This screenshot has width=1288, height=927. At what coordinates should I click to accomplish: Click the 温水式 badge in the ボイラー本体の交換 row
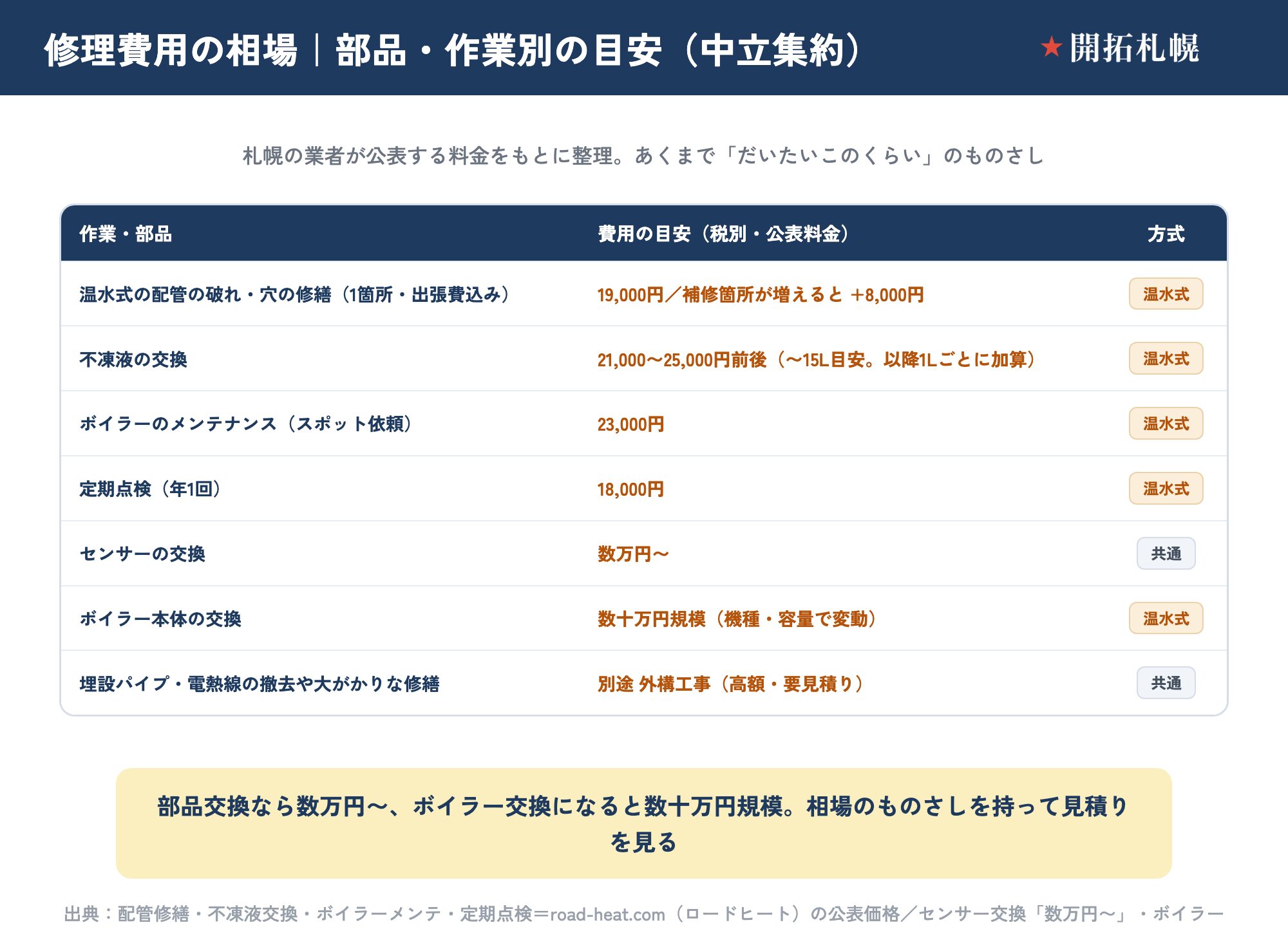pos(1166,618)
